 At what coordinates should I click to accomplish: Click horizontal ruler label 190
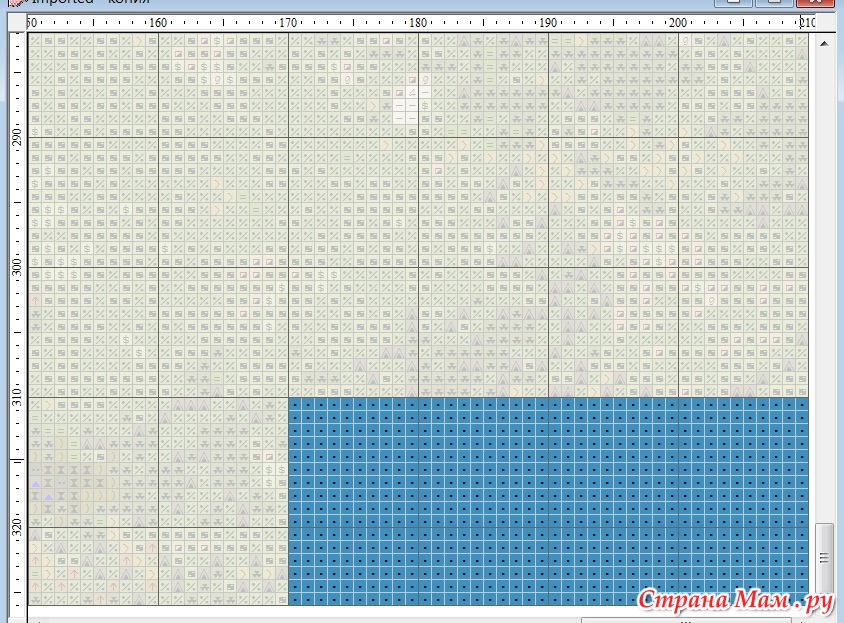pyautogui.click(x=548, y=23)
